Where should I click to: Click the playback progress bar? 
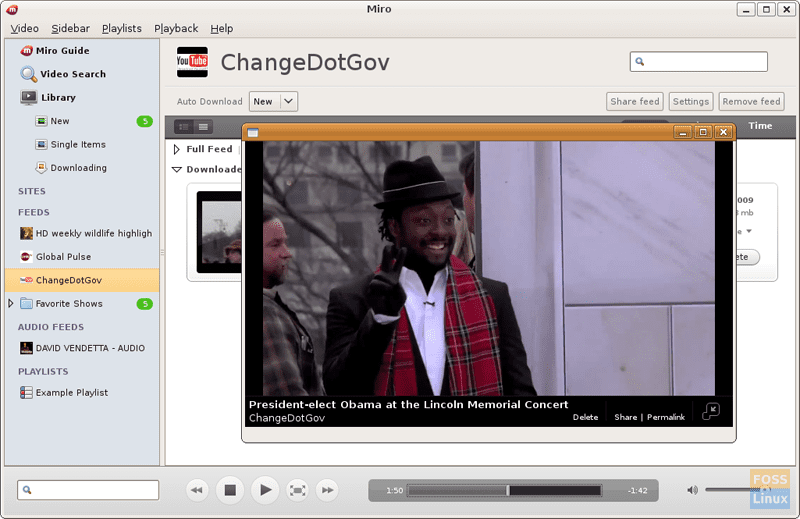[504, 490]
